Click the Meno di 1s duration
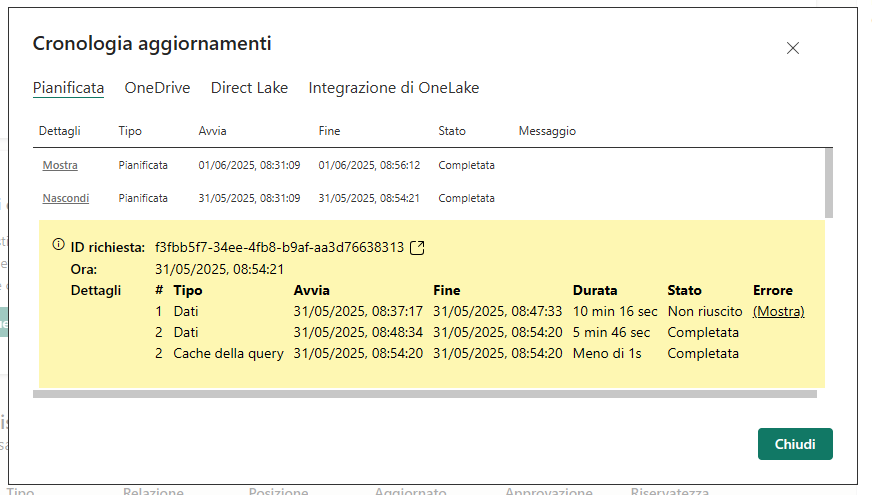 (x=607, y=354)
